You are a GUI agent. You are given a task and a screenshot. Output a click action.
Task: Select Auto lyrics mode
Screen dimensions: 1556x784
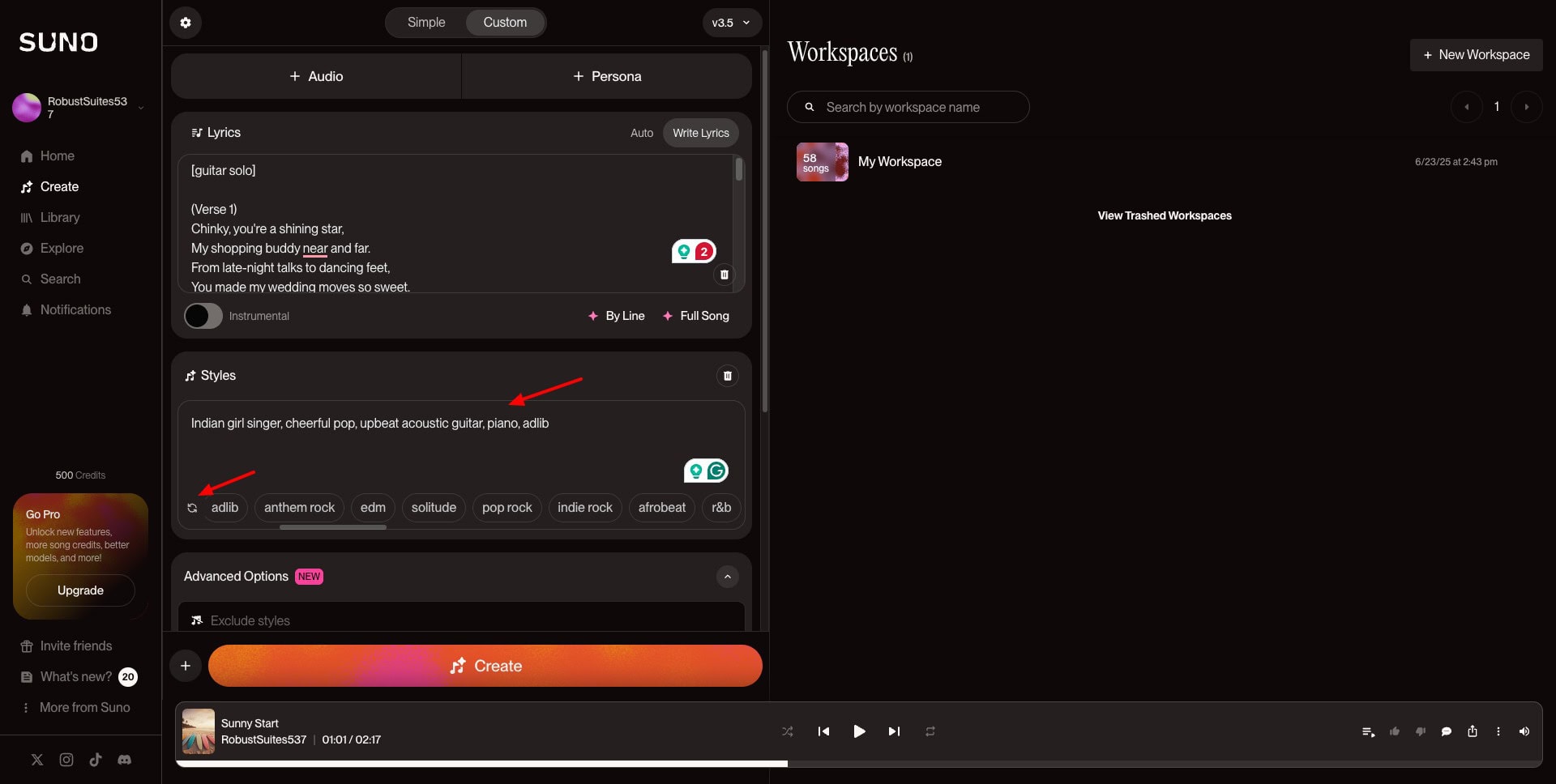click(641, 133)
